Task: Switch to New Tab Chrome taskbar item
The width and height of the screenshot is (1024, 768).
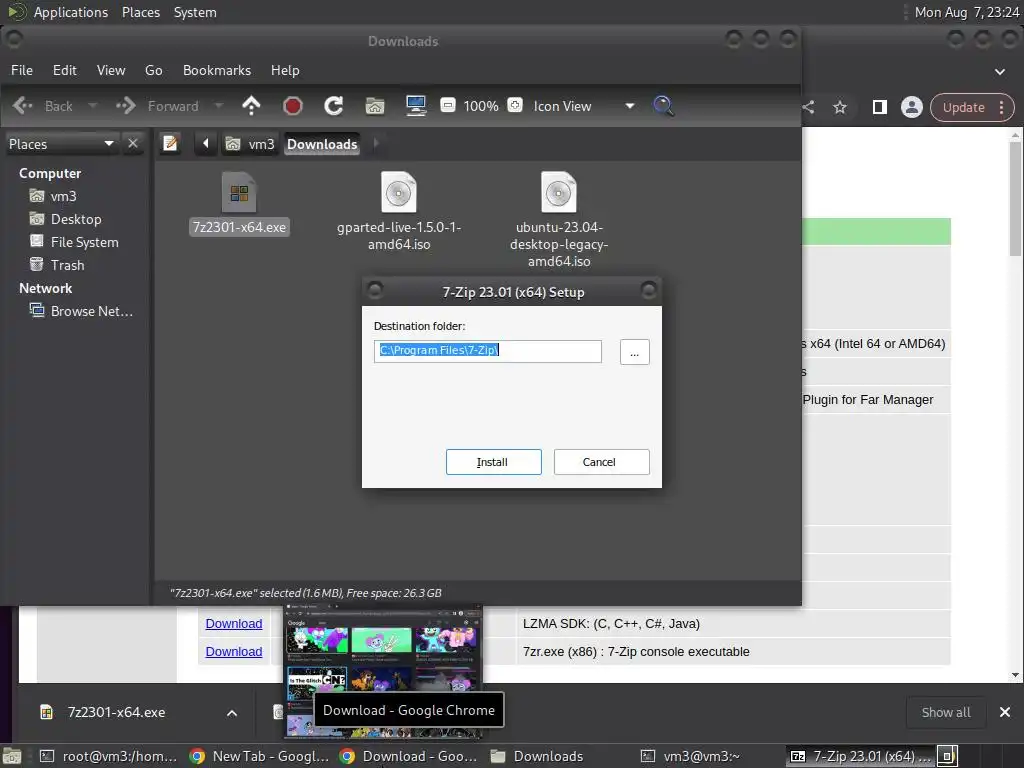Action: pos(259,756)
